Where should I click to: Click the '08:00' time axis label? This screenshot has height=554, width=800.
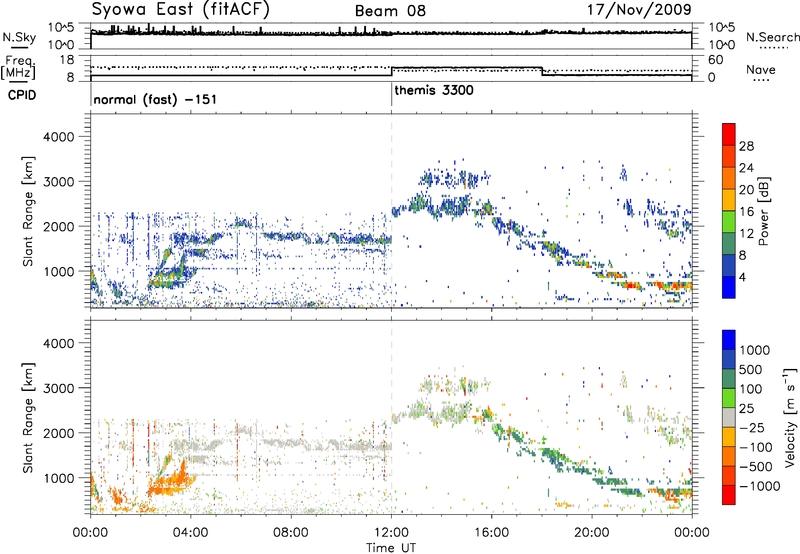coord(291,533)
